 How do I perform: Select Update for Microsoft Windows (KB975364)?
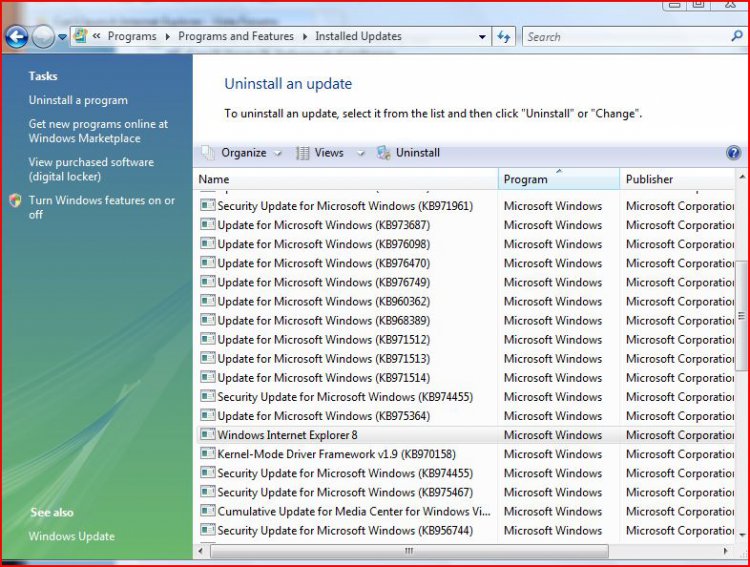click(466, 417)
